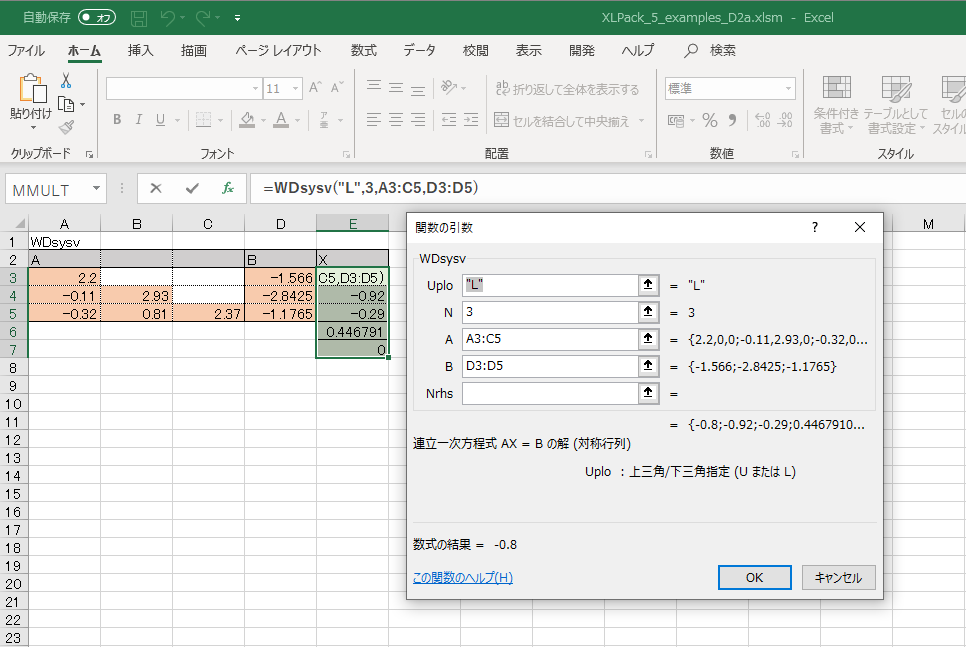Toggle the AutoSave (自動保存) switch
Viewport: 966px width, 647px height.
tap(97, 17)
